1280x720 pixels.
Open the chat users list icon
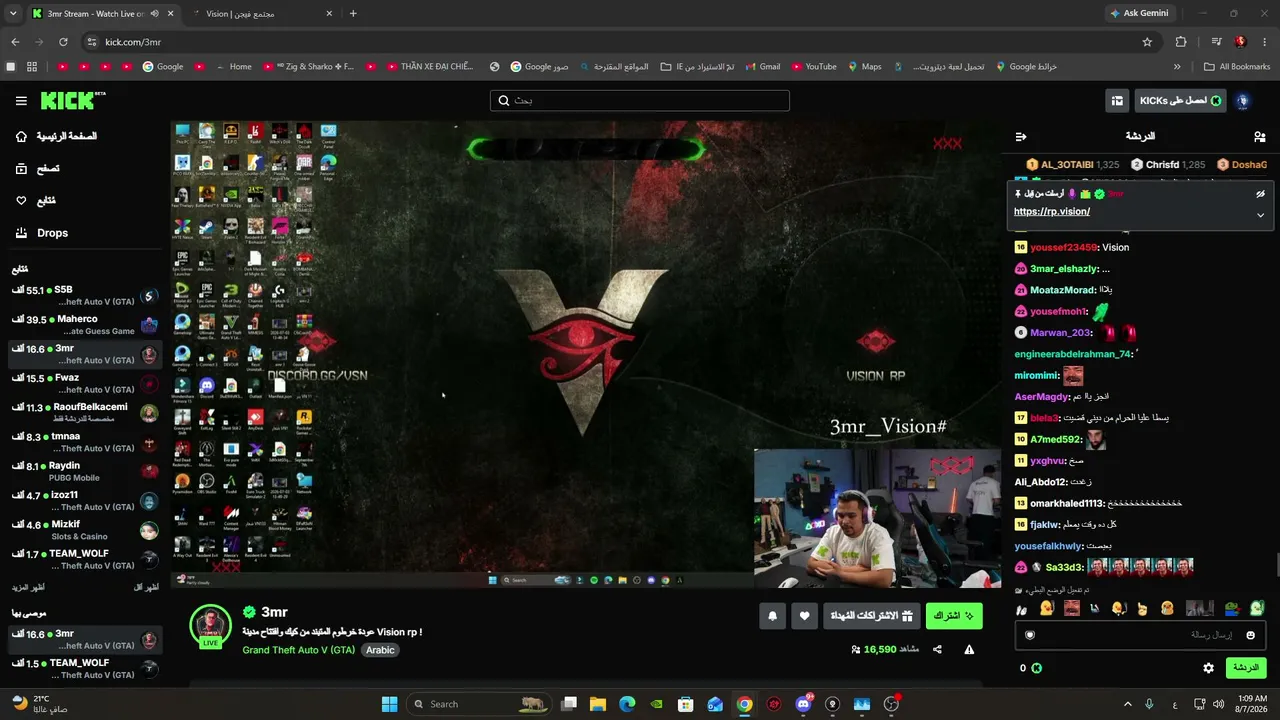pos(1259,136)
